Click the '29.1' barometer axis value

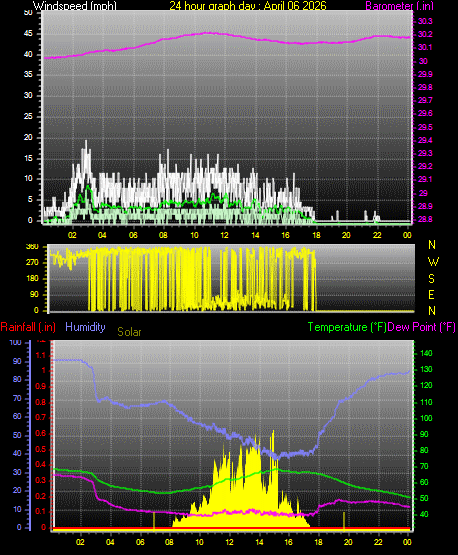[425, 179]
